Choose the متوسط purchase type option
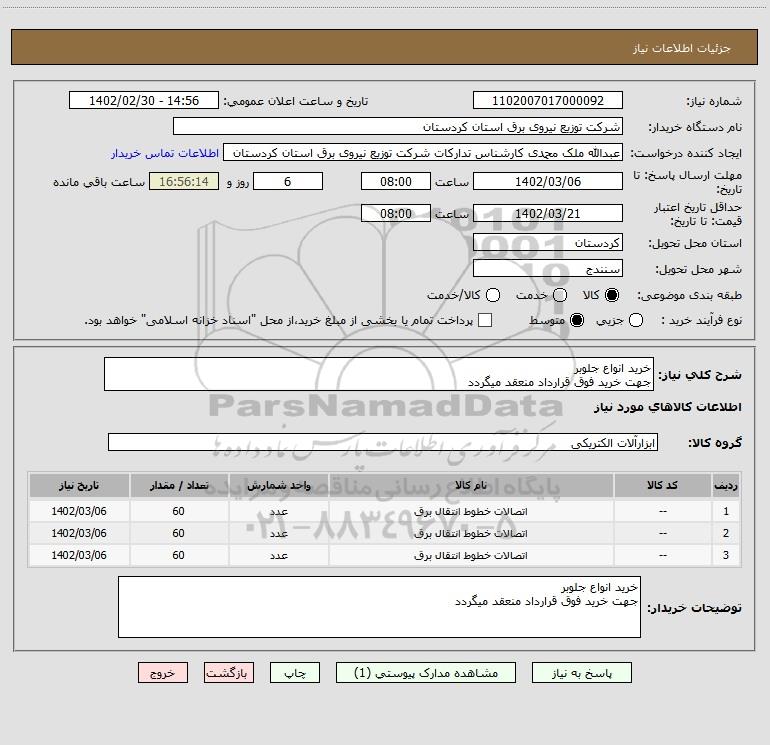The height and width of the screenshot is (745, 770). (x=577, y=320)
